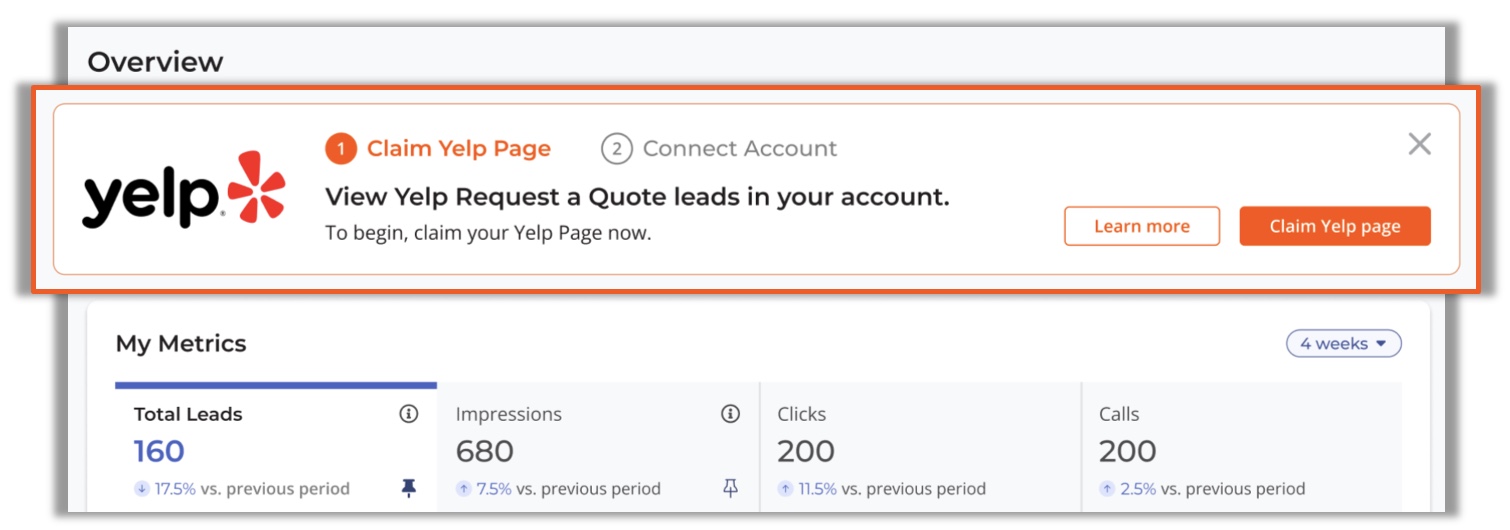Click the Learn more button

[x=1142, y=226]
